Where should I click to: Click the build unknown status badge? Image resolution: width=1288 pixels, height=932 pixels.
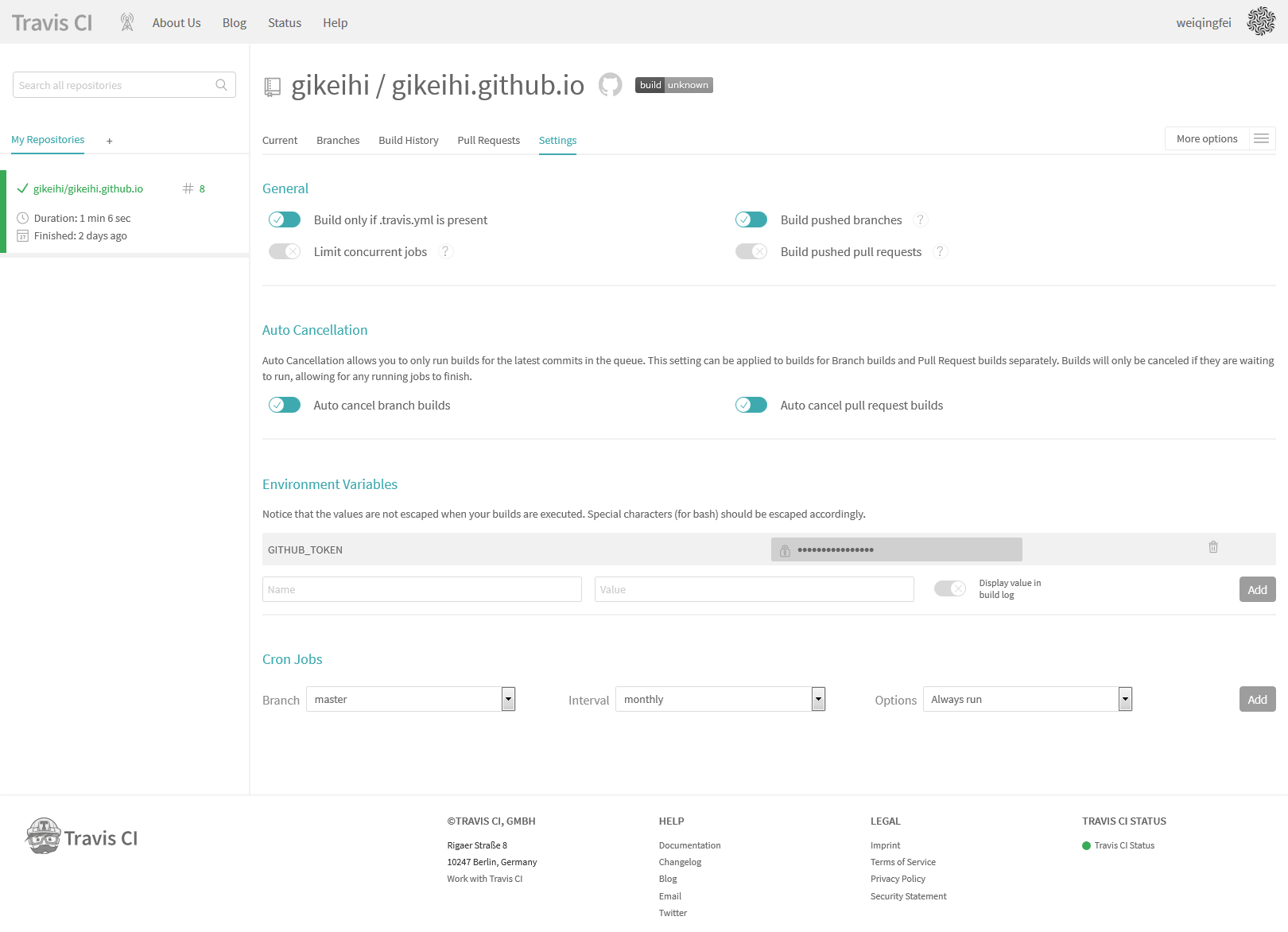point(673,85)
